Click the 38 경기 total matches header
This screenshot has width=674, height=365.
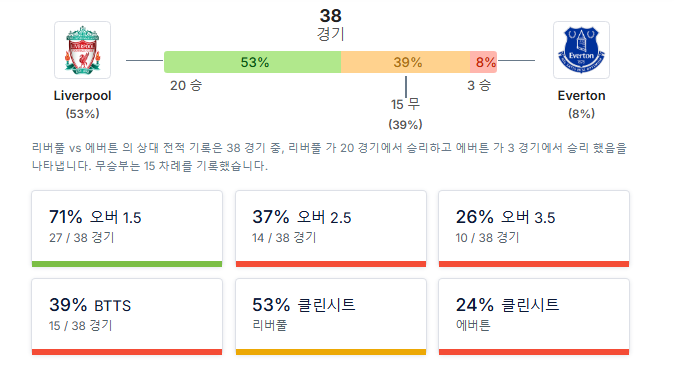(x=331, y=25)
